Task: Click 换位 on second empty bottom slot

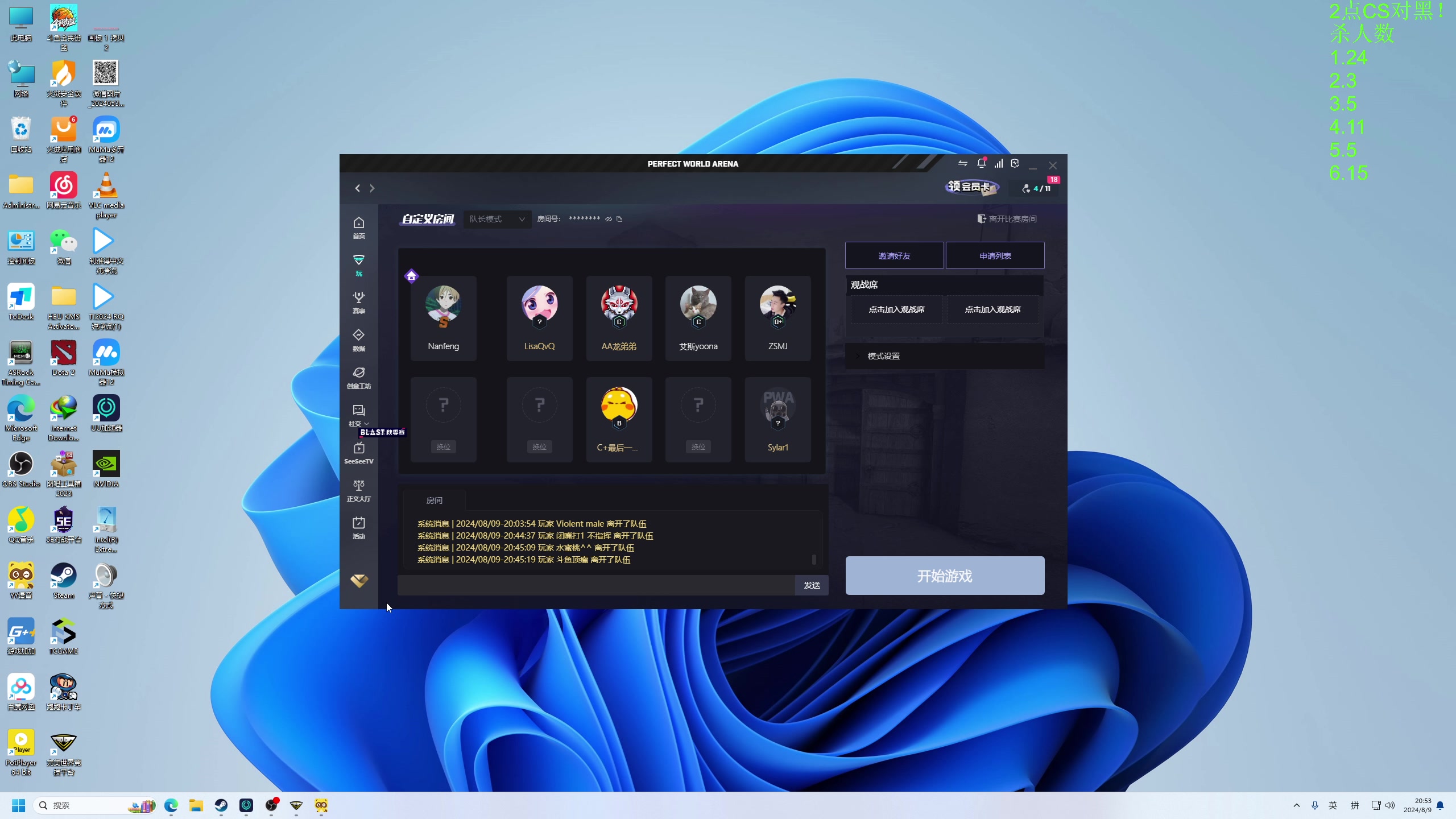Action: tap(539, 446)
